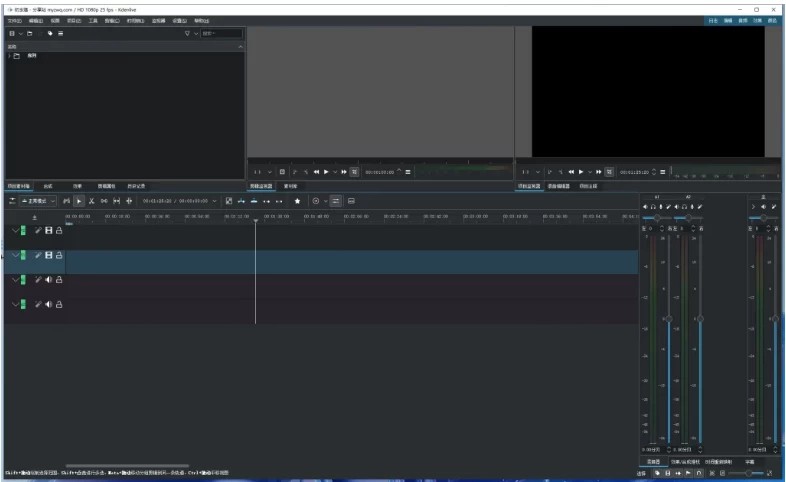
Task: Activate the selection arrow tool in timeline toolbar
Action: (x=80, y=201)
